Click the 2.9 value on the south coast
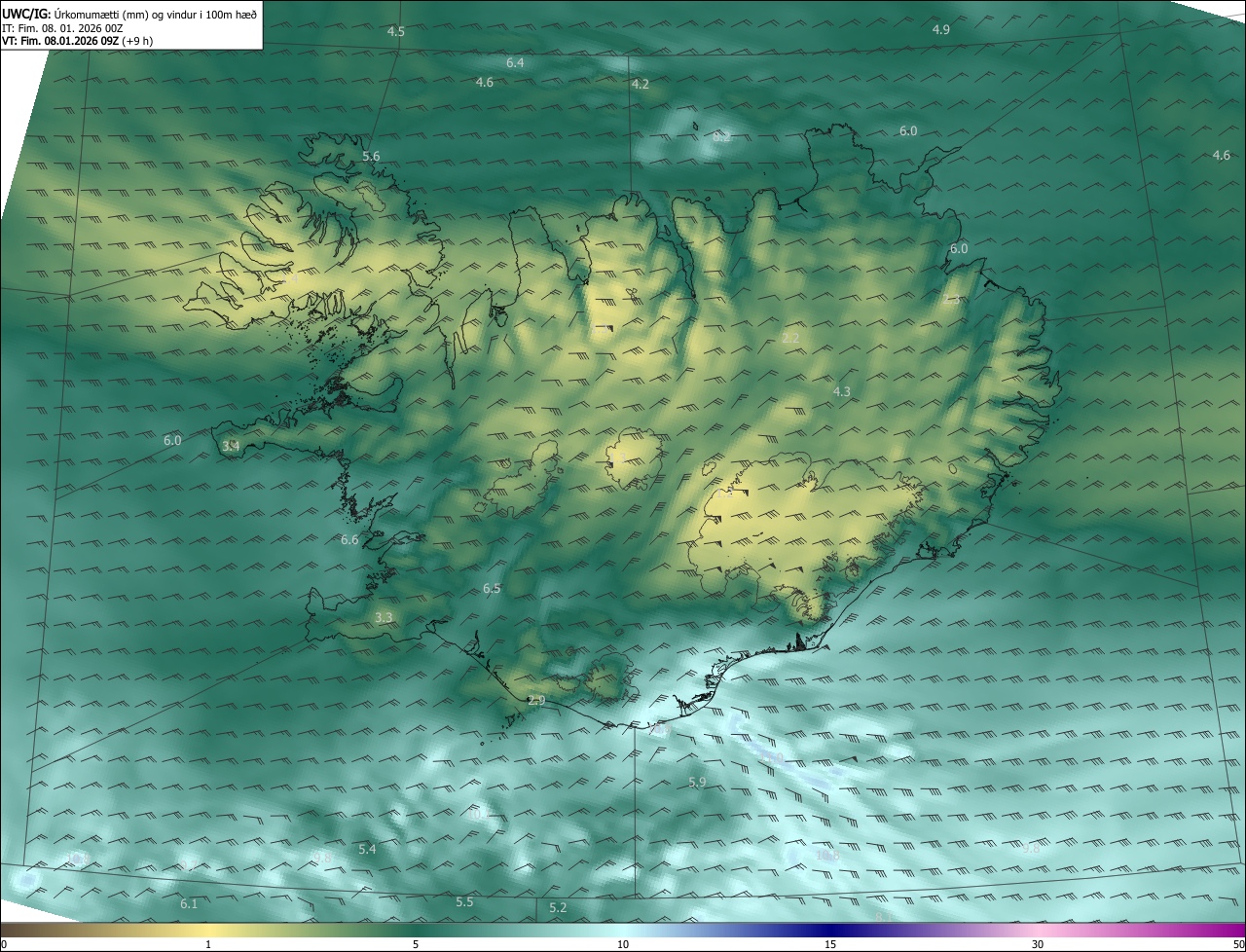This screenshot has height=952, width=1246. tap(536, 701)
